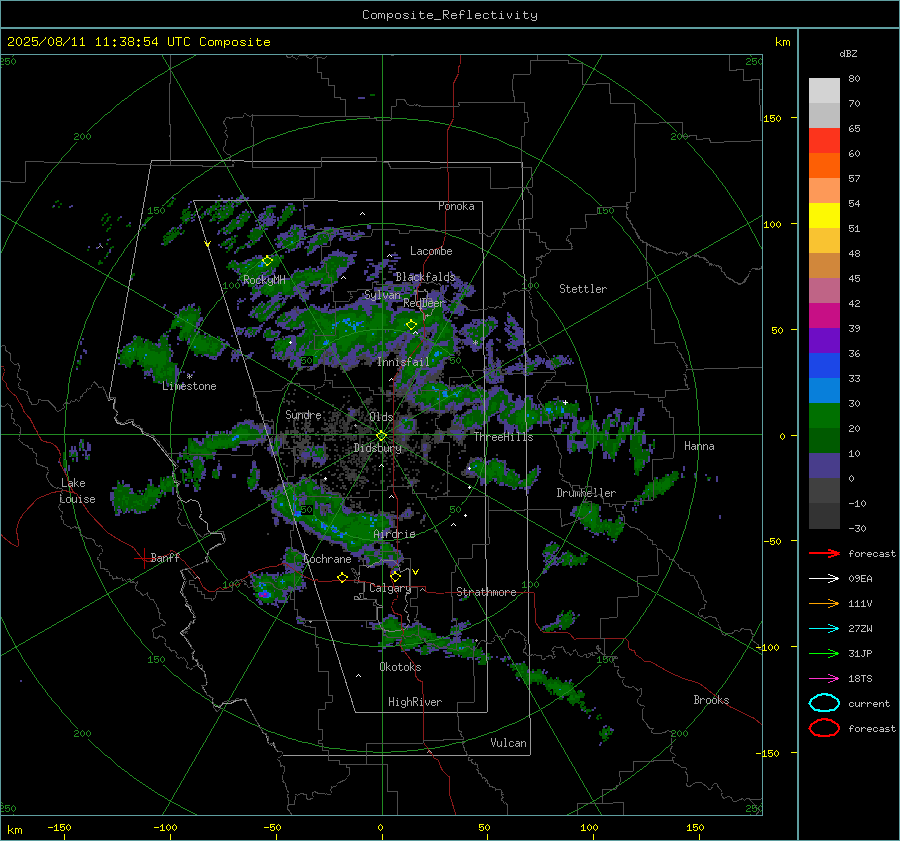The image size is (900, 841).
Task: Click the orange 111V arrow icon
Action: [824, 603]
